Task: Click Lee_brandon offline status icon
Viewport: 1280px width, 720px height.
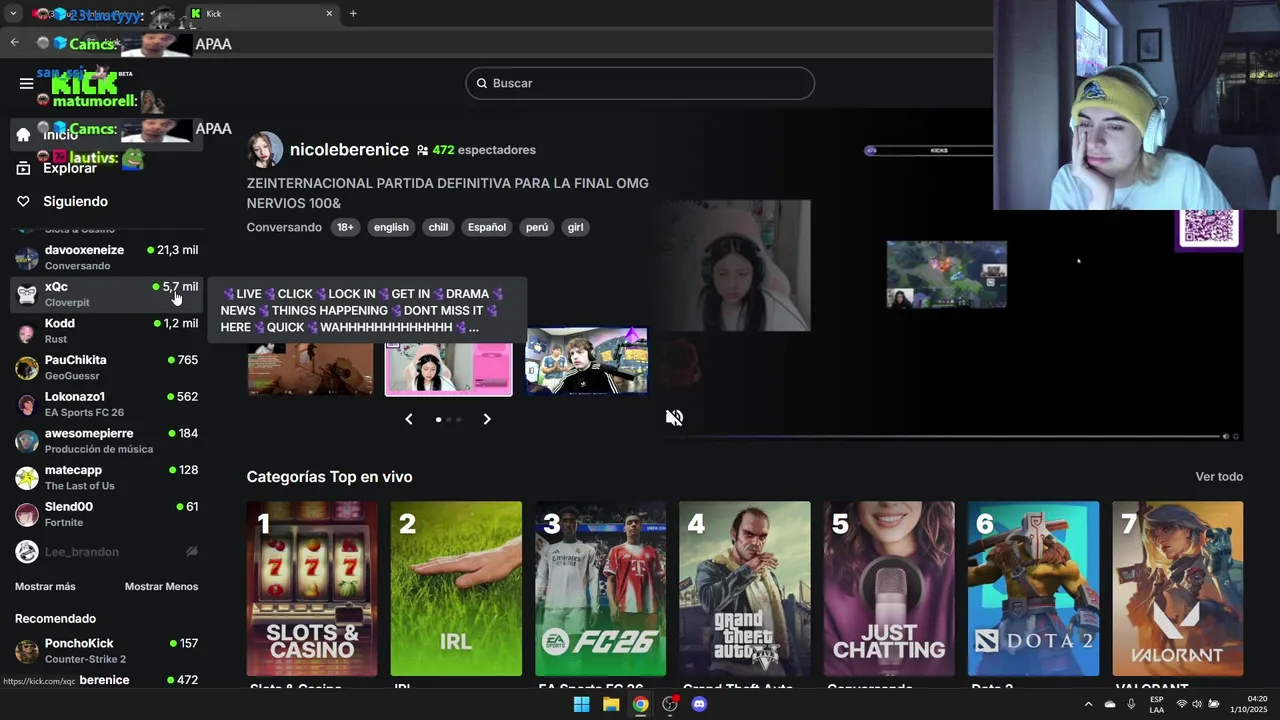Action: tap(192, 551)
